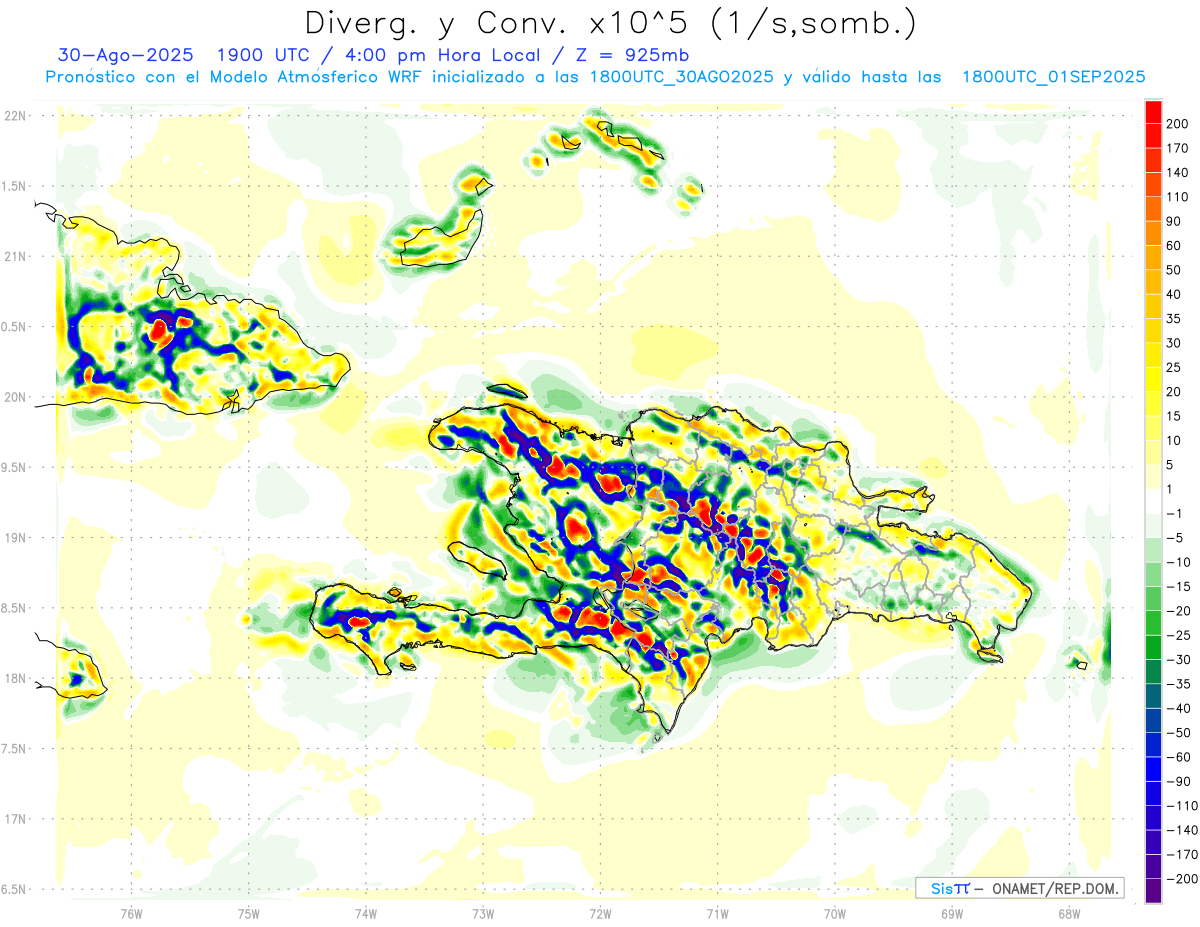Click the green legend segment between -20 and -25

tap(1153, 623)
